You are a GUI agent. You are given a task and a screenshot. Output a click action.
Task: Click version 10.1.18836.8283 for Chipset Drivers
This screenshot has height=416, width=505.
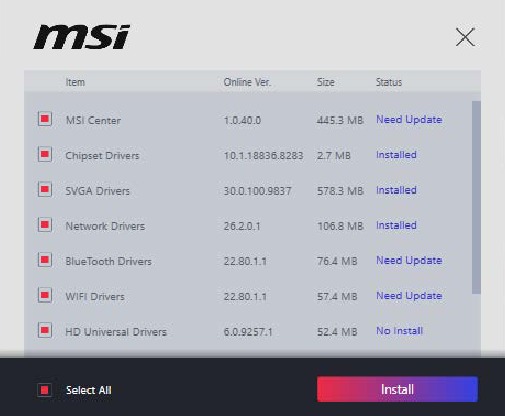[263, 156]
